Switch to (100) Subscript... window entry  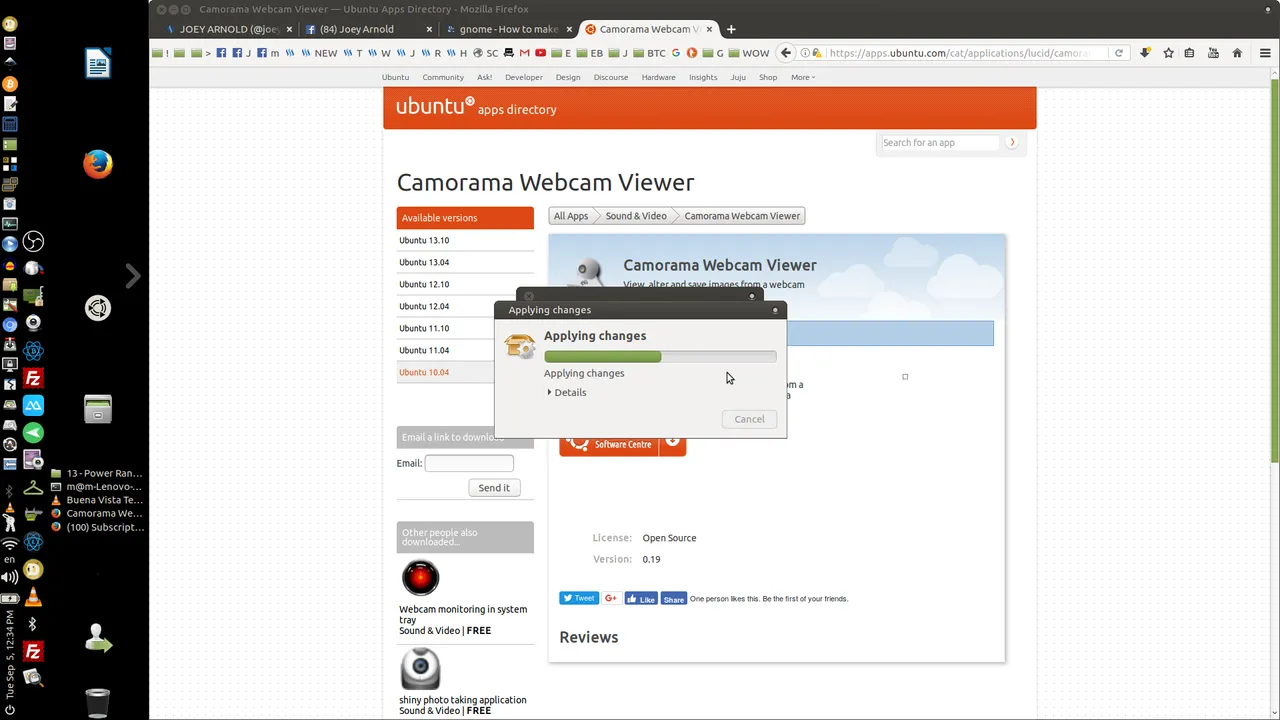click(97, 527)
